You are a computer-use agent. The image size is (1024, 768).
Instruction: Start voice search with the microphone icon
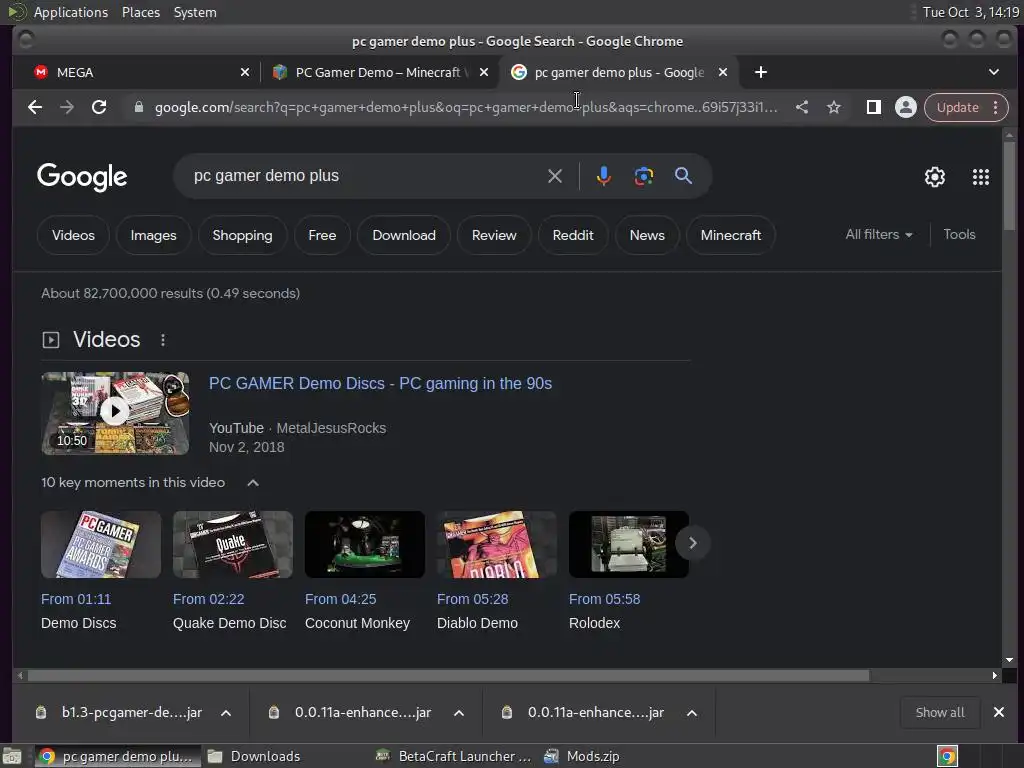coord(603,176)
